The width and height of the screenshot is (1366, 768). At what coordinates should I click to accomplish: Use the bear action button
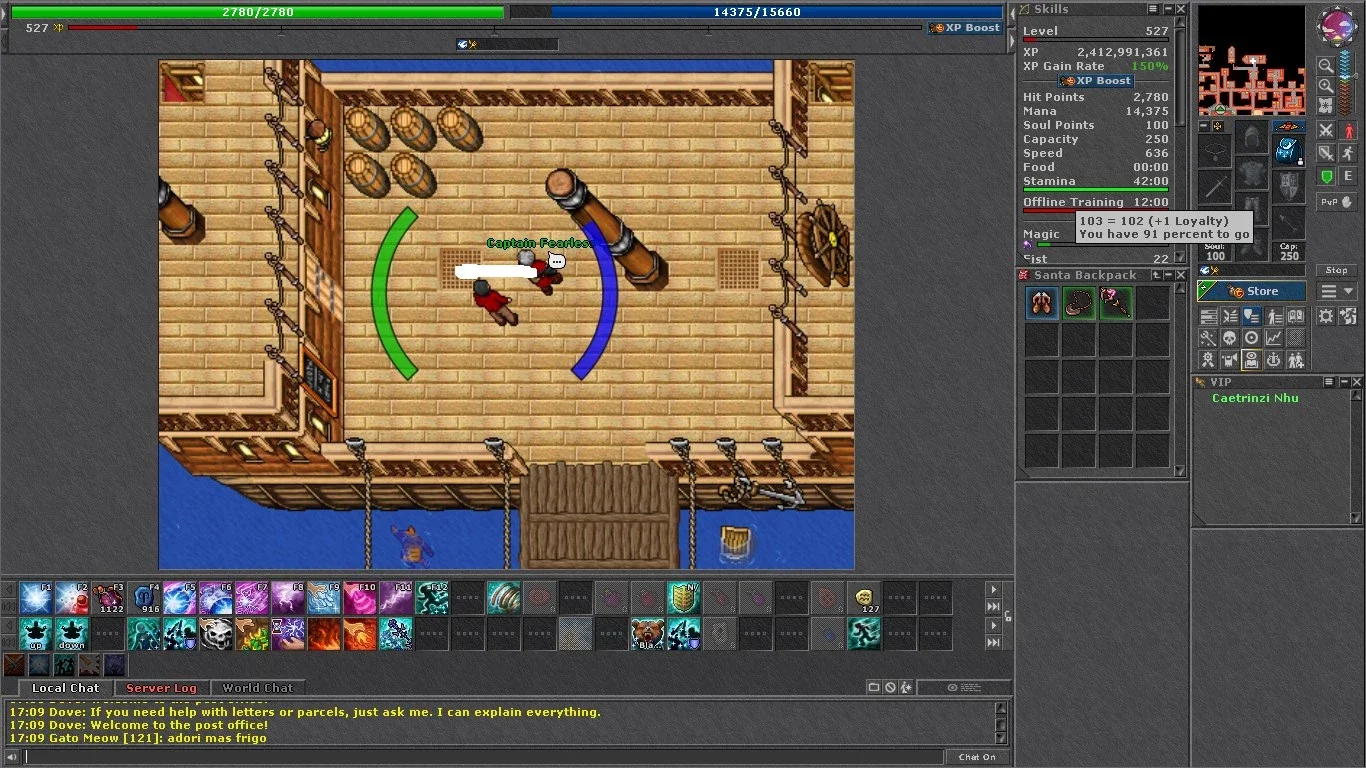click(648, 634)
